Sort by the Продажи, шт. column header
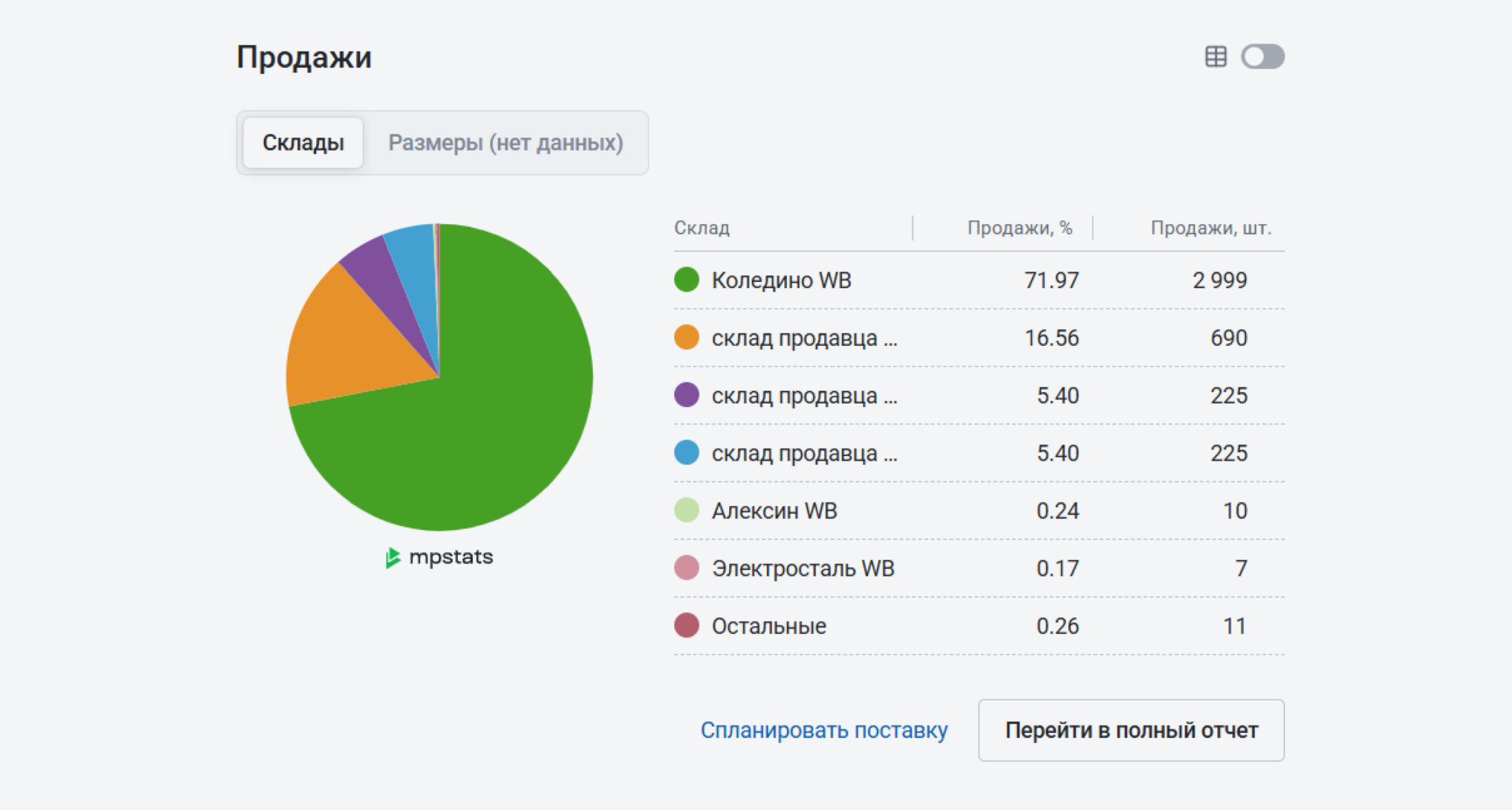1512x810 pixels. 1211,228
